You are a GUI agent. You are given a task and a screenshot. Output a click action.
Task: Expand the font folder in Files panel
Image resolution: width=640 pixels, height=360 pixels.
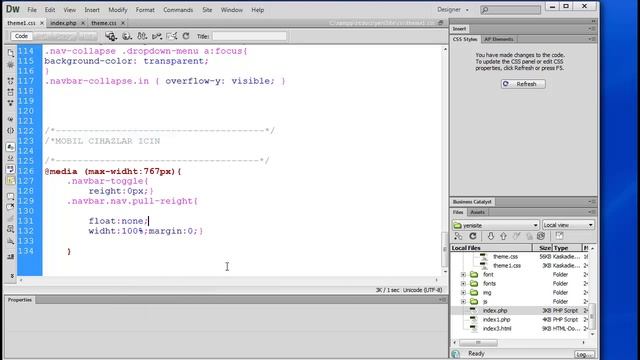[x=463, y=275]
